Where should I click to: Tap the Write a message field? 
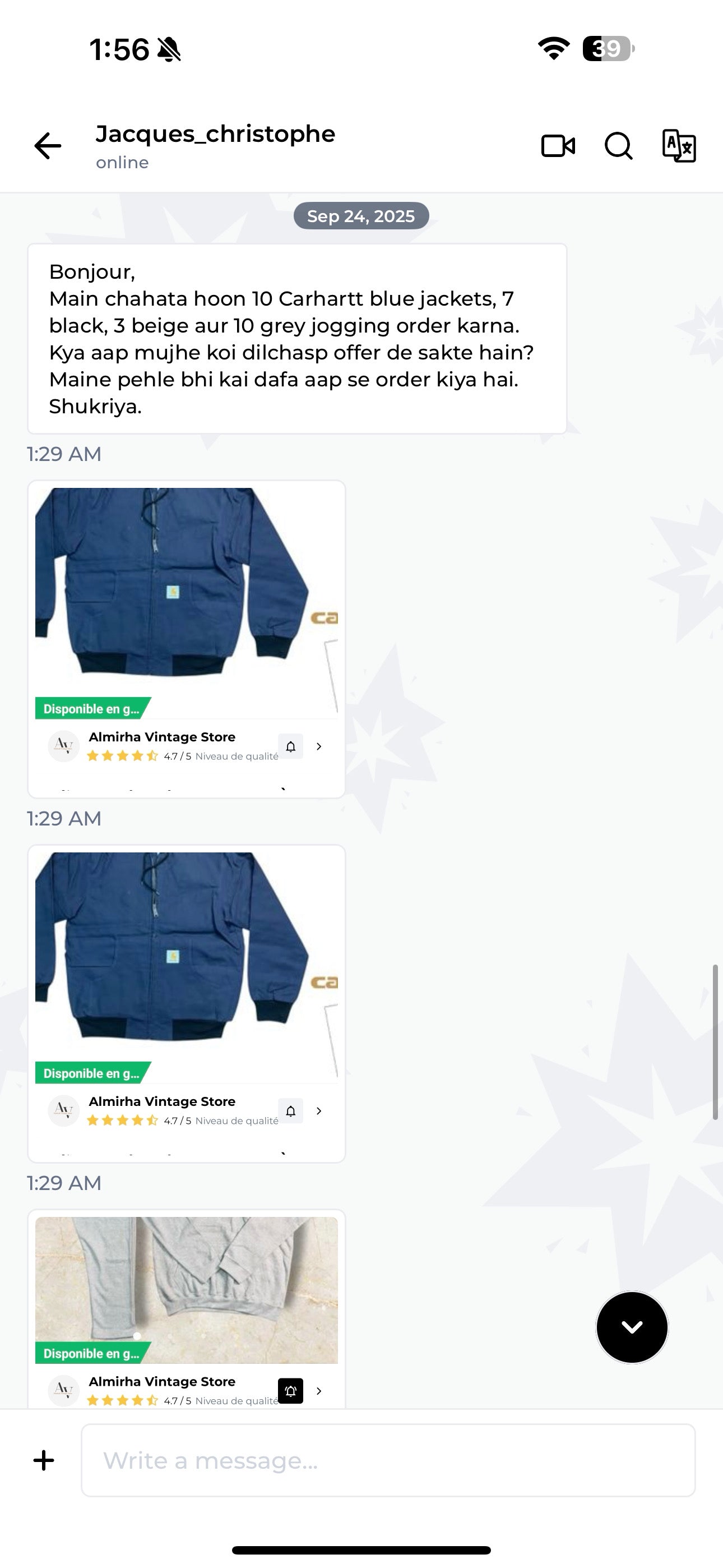(x=388, y=1460)
